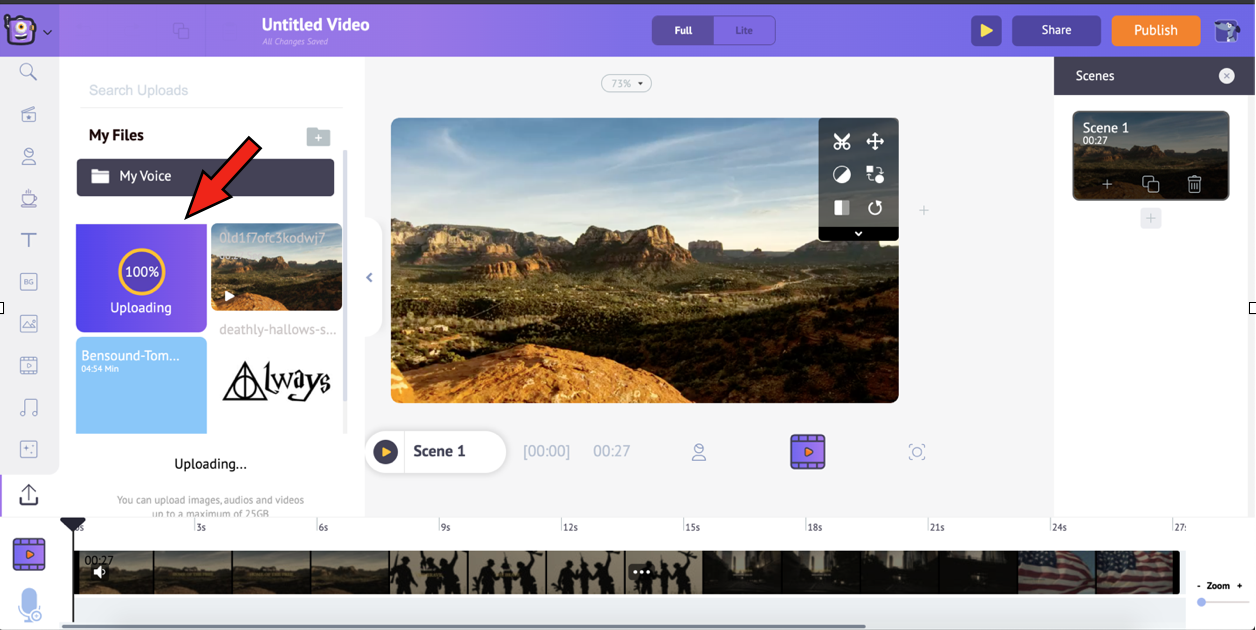Expand more options chevron in video toolbar
Screen dimensions: 1256x630
tap(858, 233)
